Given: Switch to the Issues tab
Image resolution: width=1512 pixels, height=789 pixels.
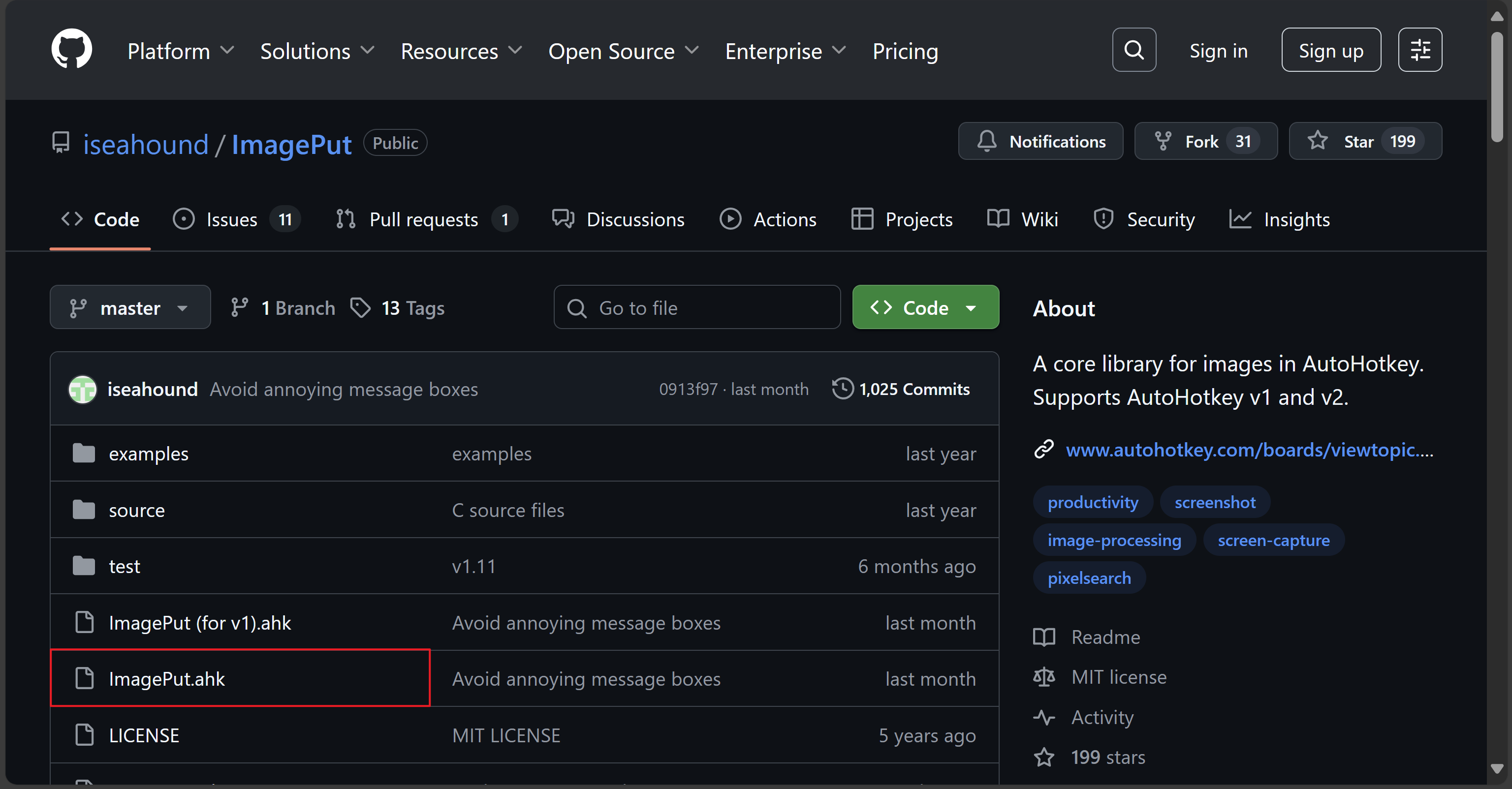Looking at the screenshot, I should pyautogui.click(x=237, y=219).
